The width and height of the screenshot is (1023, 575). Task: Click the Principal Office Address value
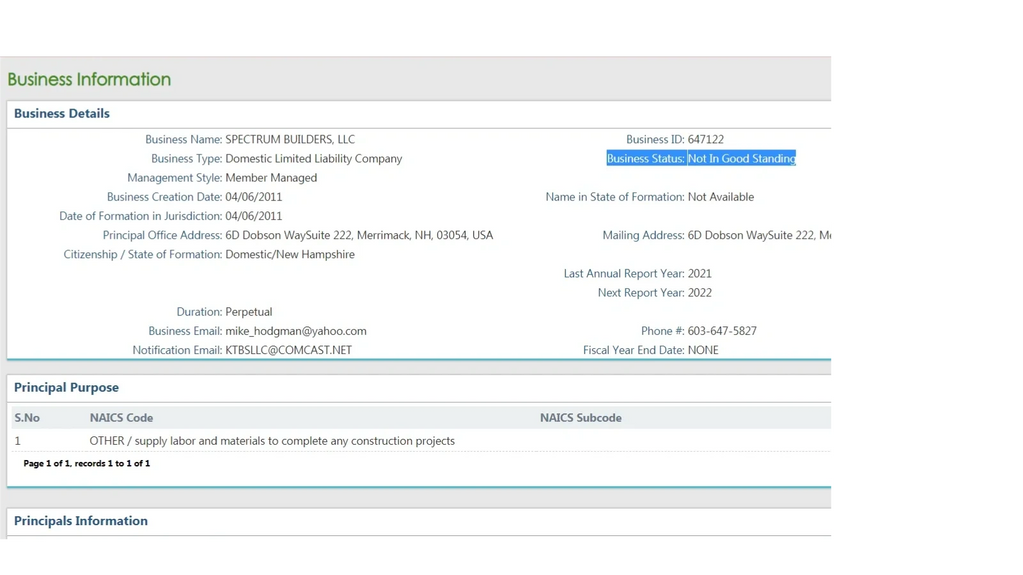click(359, 236)
